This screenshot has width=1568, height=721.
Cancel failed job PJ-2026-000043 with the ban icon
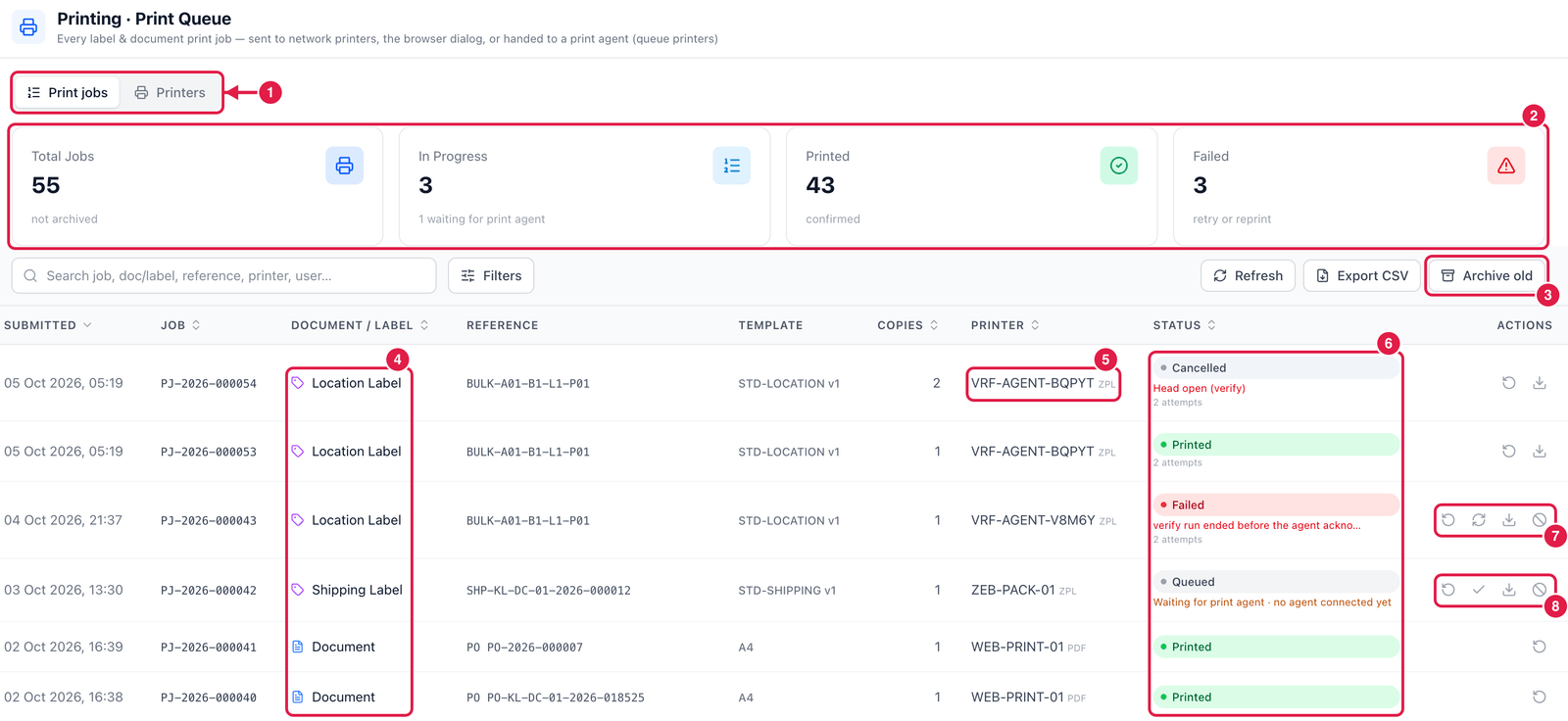pos(1540,520)
